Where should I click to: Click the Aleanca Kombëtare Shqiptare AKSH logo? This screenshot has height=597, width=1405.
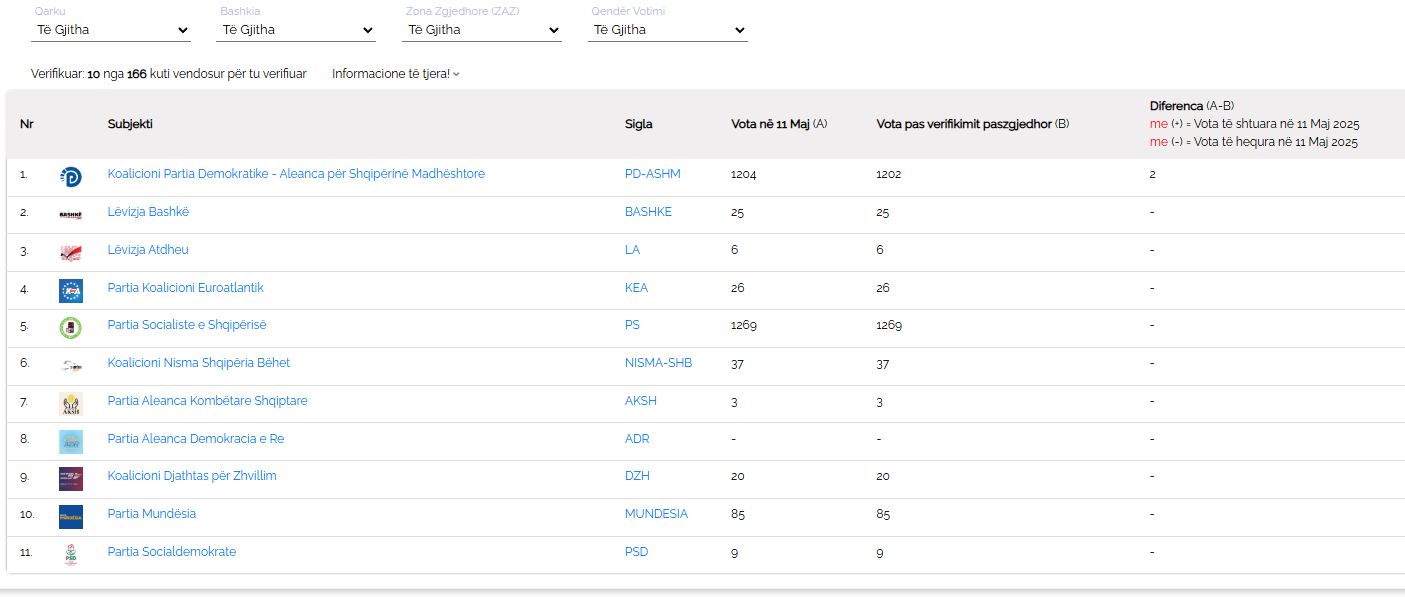point(71,404)
